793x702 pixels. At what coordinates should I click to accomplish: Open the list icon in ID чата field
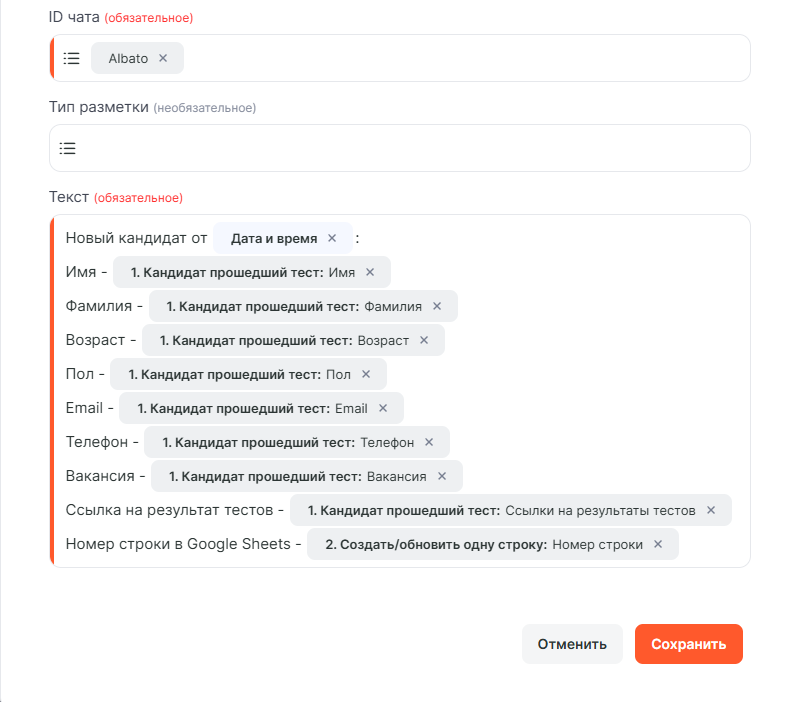tap(71, 59)
